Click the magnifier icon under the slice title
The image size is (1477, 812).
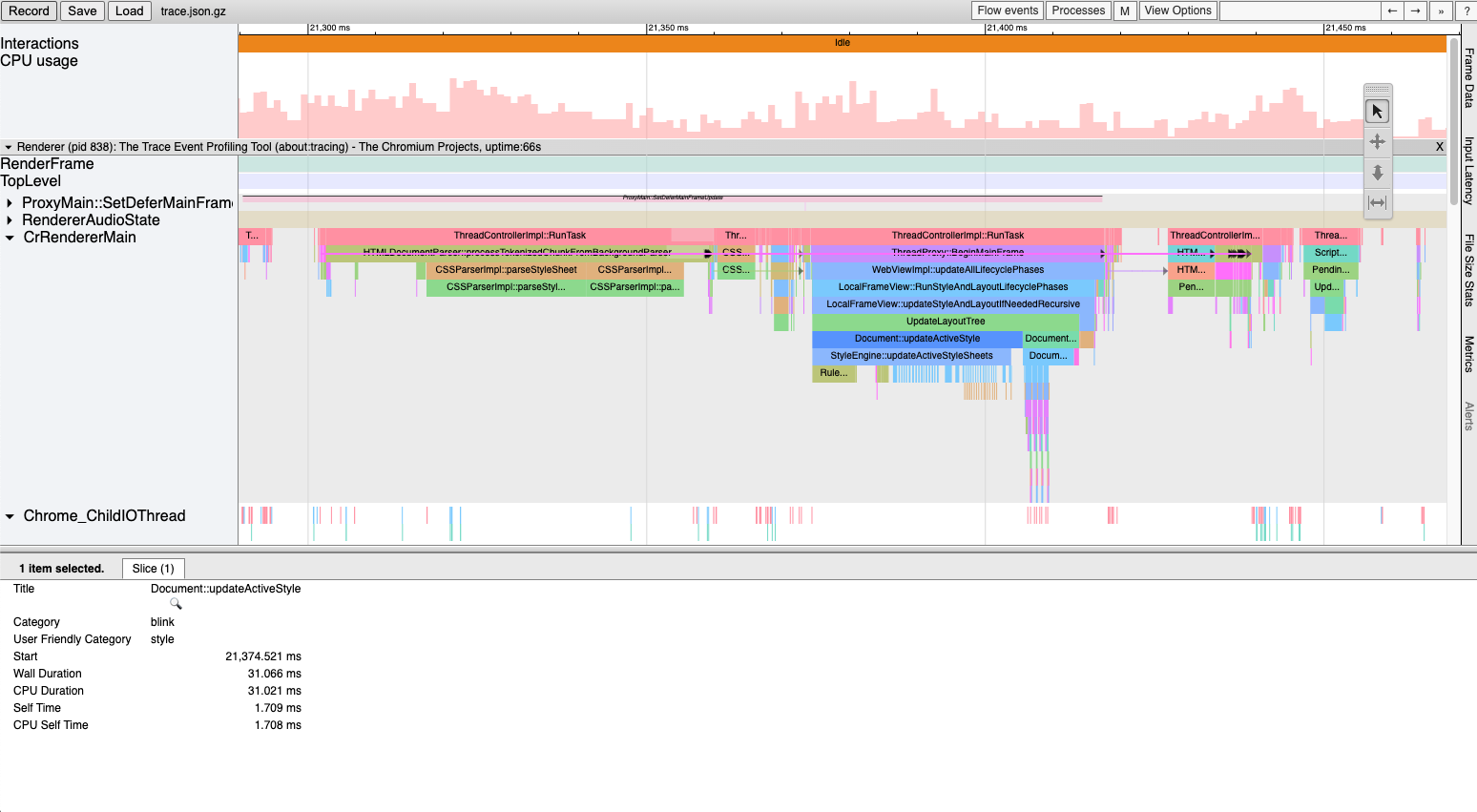click(x=176, y=604)
